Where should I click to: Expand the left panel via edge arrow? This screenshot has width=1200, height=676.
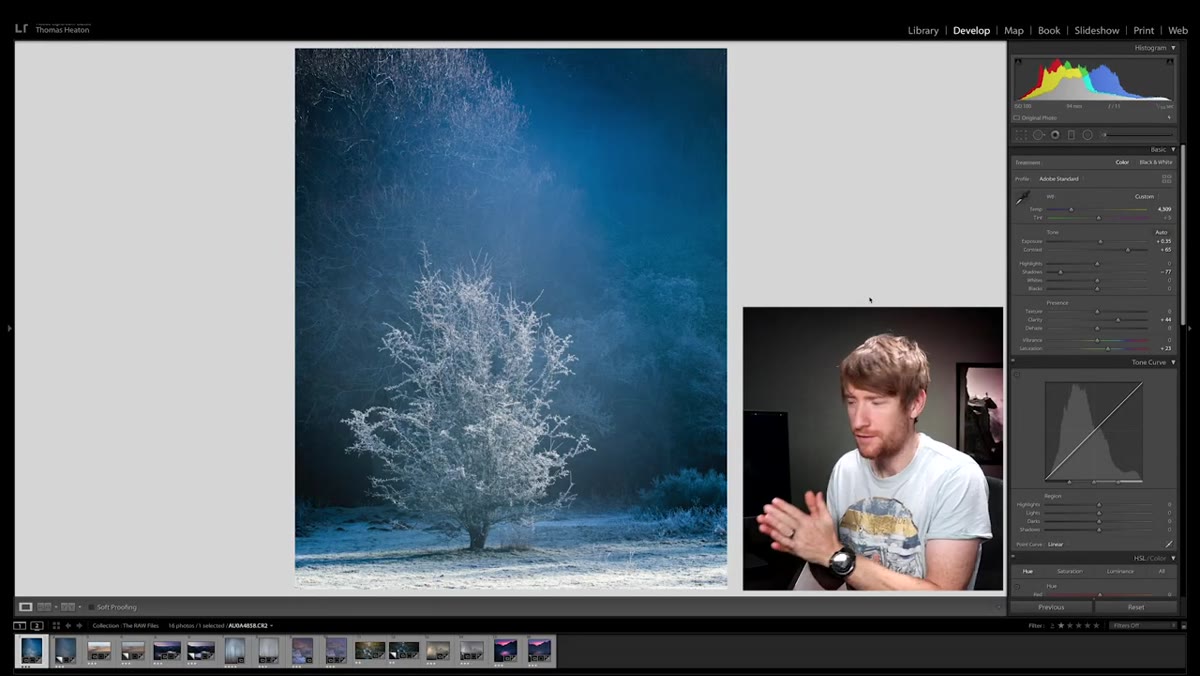click(8, 327)
